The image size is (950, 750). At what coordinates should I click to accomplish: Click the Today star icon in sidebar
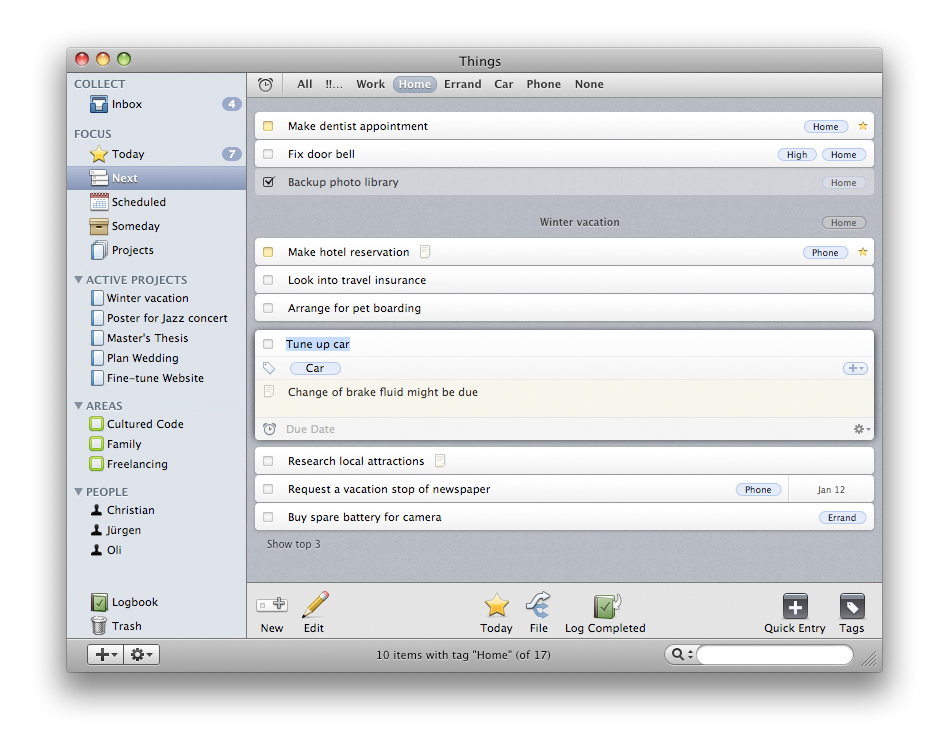coord(98,154)
